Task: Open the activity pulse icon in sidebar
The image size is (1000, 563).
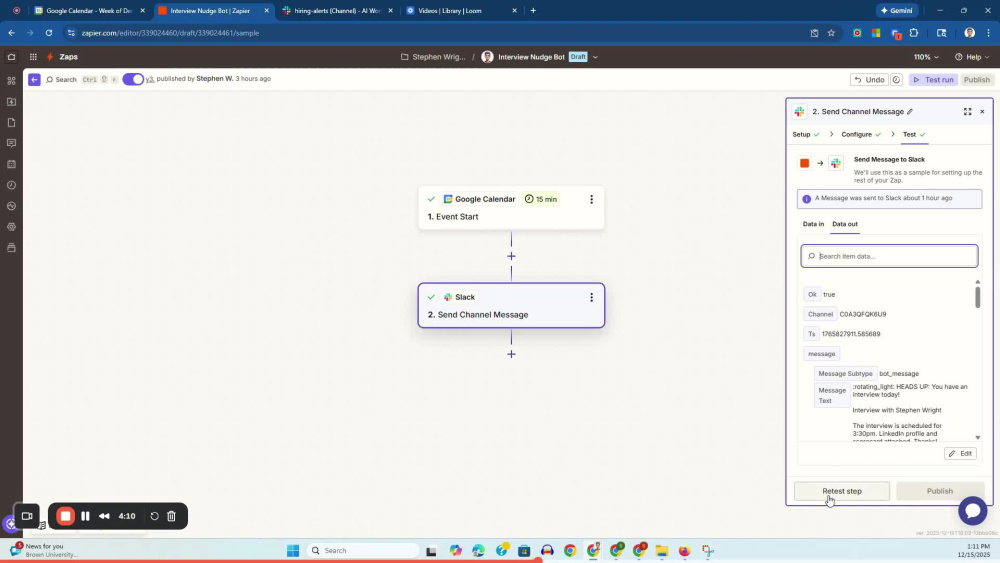Action: tap(11, 206)
